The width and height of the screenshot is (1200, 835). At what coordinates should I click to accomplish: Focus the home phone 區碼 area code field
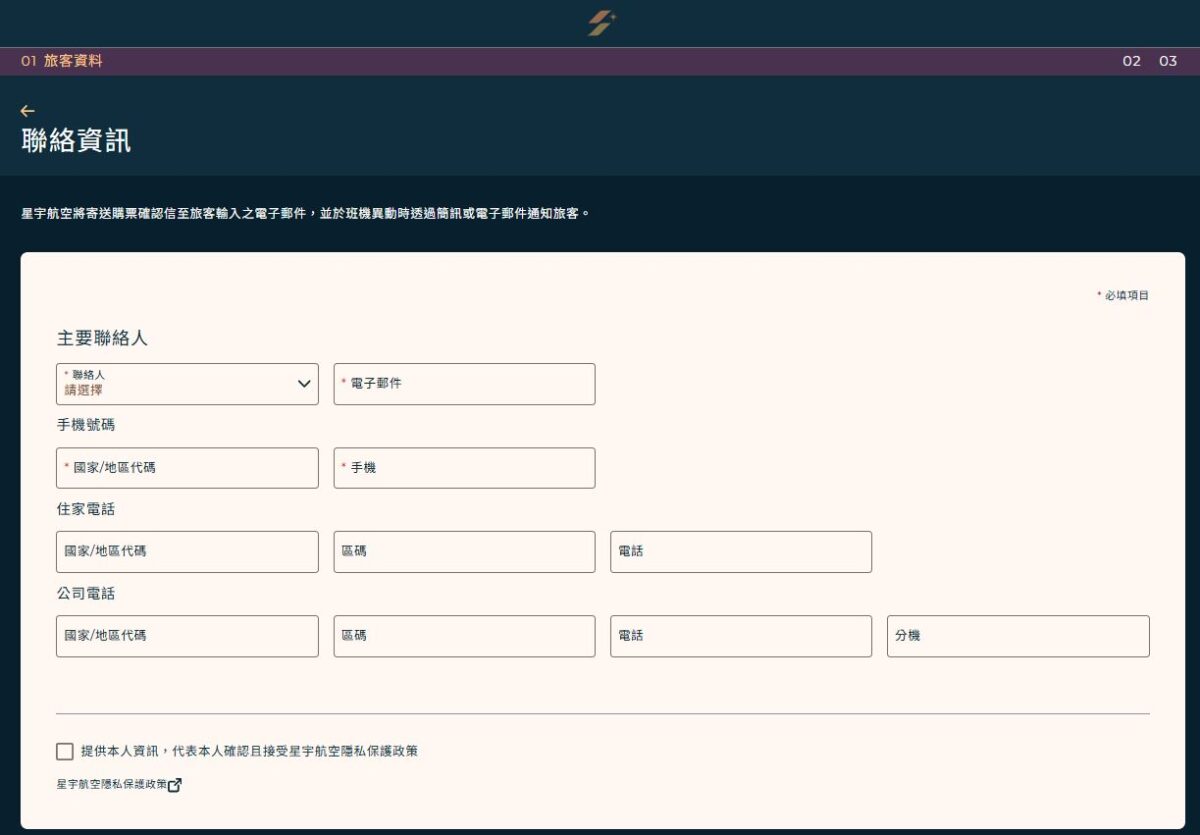point(464,552)
